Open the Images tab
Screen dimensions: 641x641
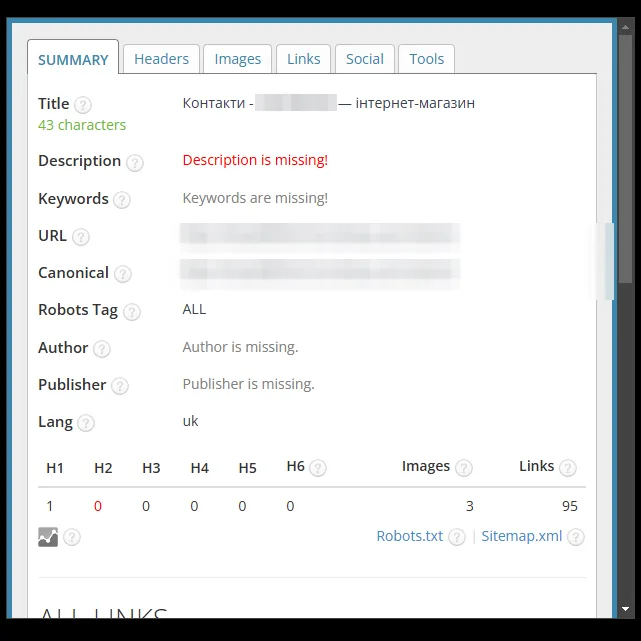(x=238, y=59)
